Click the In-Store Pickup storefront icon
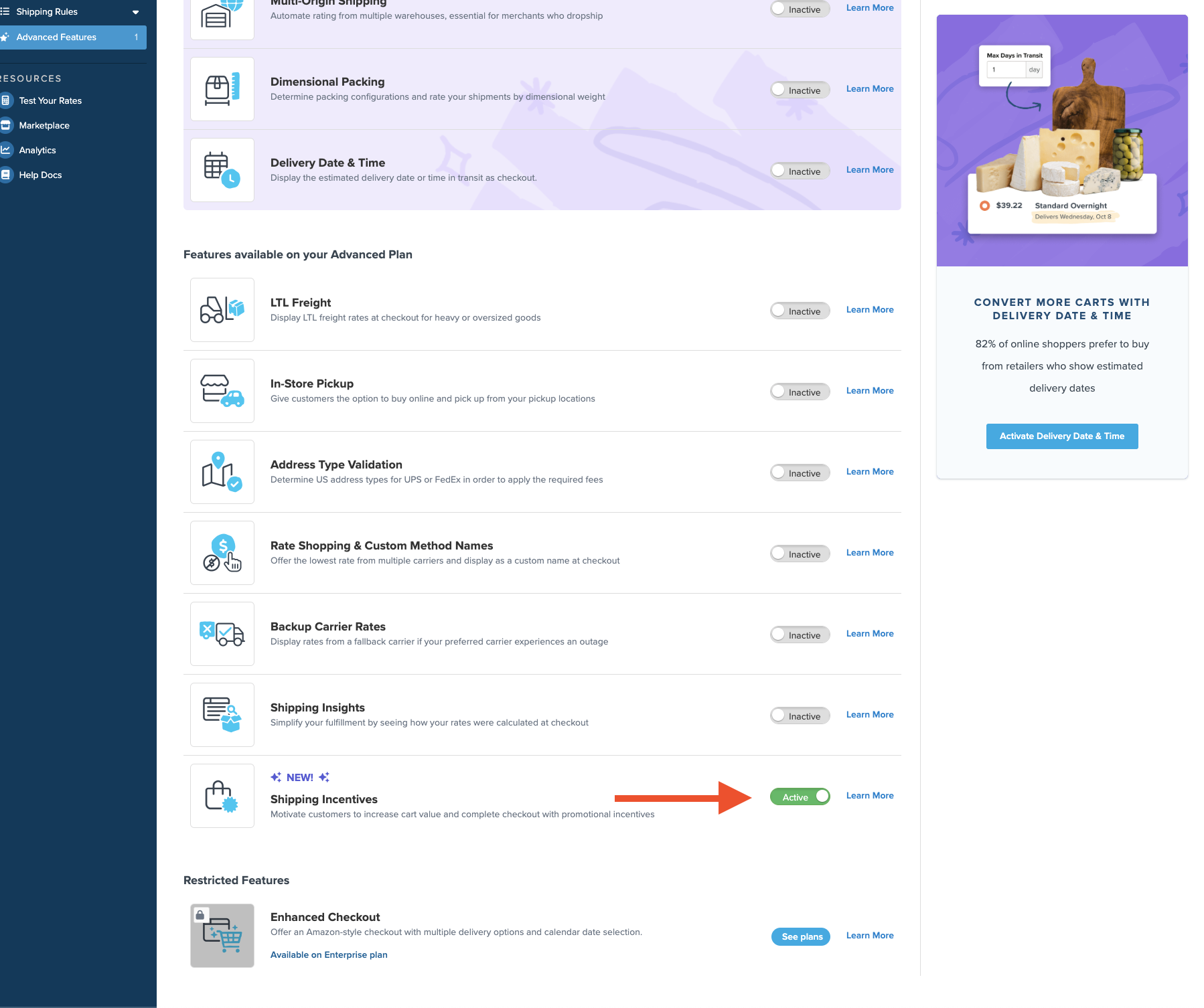The image size is (1204, 1008). tap(222, 391)
